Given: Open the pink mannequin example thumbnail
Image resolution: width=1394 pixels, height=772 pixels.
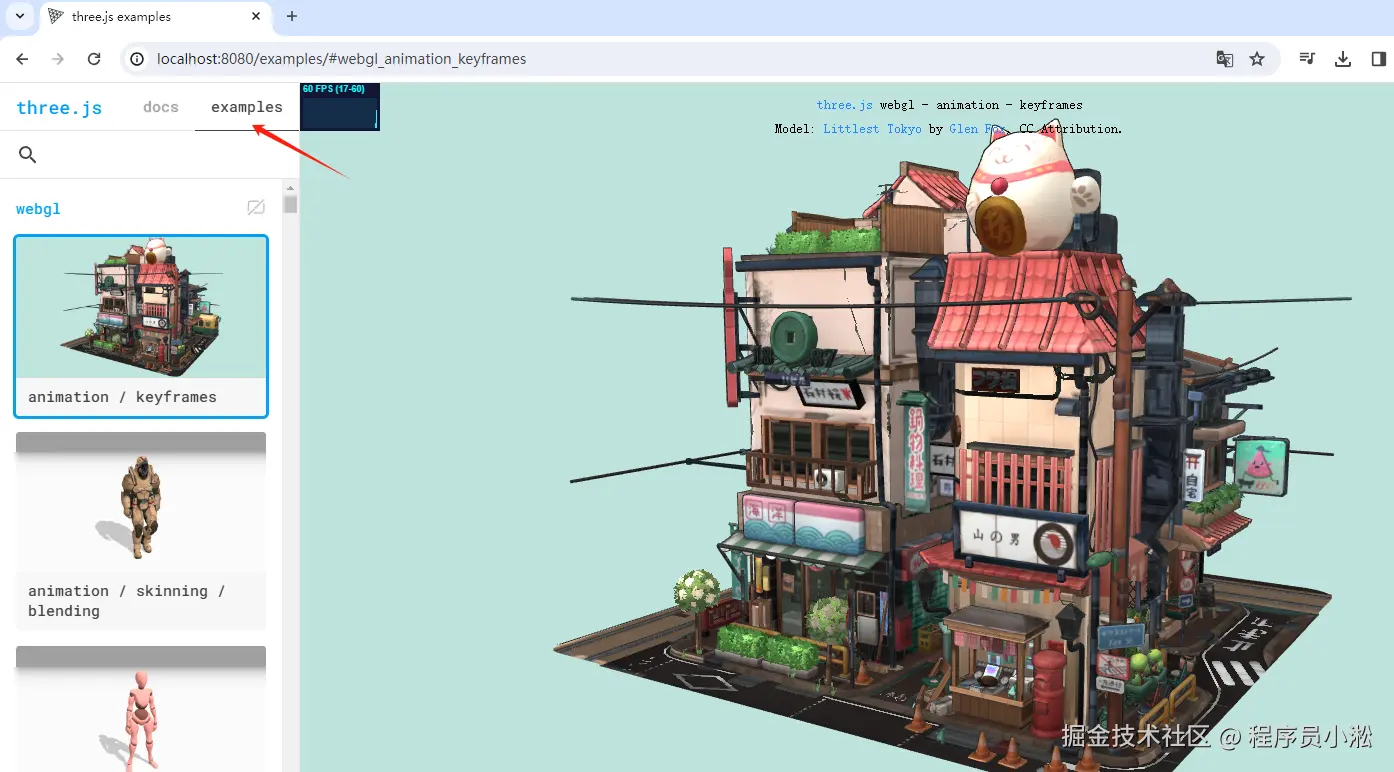Looking at the screenshot, I should coord(141,709).
